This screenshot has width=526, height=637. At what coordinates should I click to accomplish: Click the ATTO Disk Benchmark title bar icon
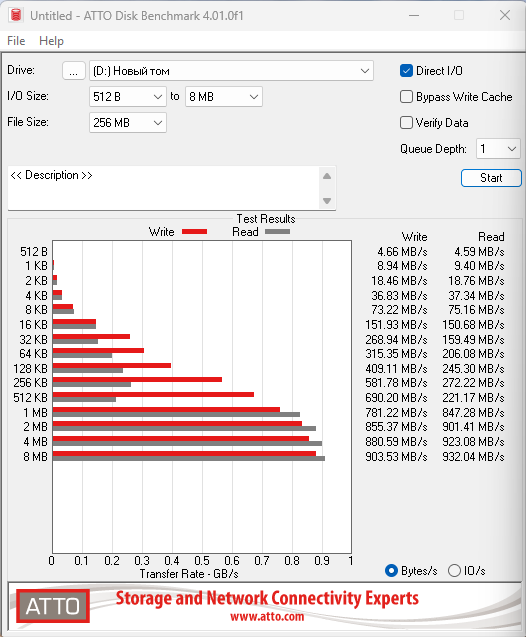[x=16, y=15]
